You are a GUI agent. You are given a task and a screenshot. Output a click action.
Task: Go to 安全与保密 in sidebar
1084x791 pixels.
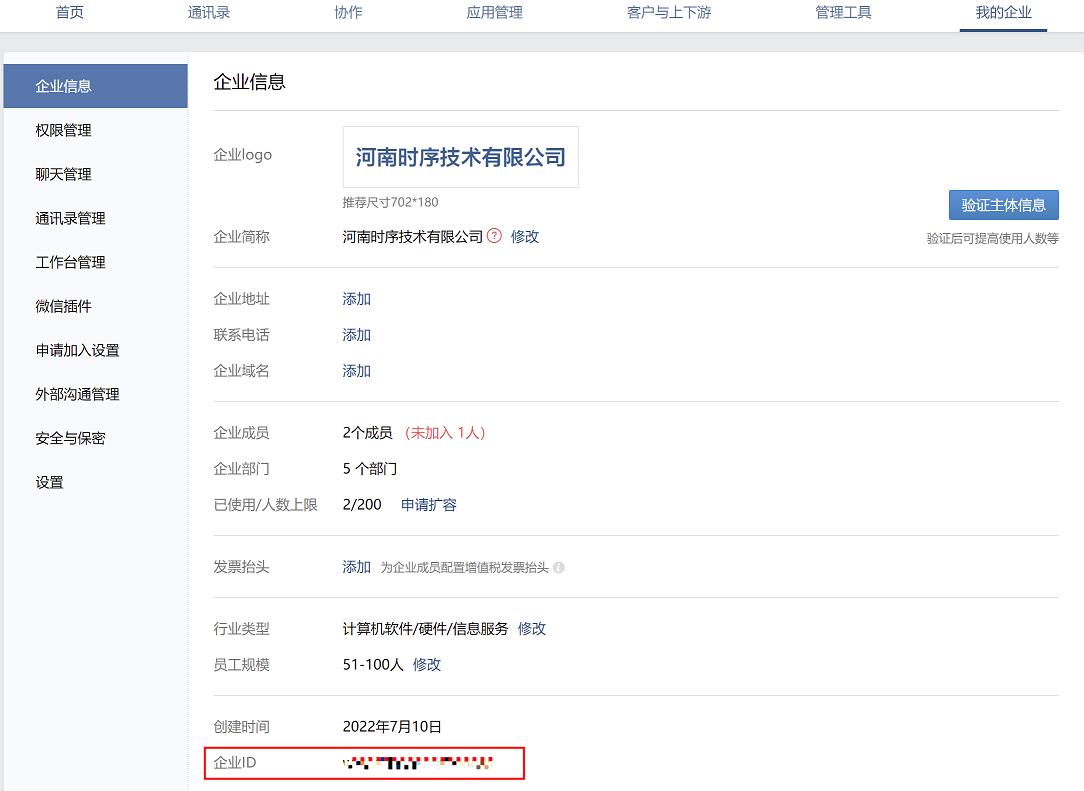[70, 438]
